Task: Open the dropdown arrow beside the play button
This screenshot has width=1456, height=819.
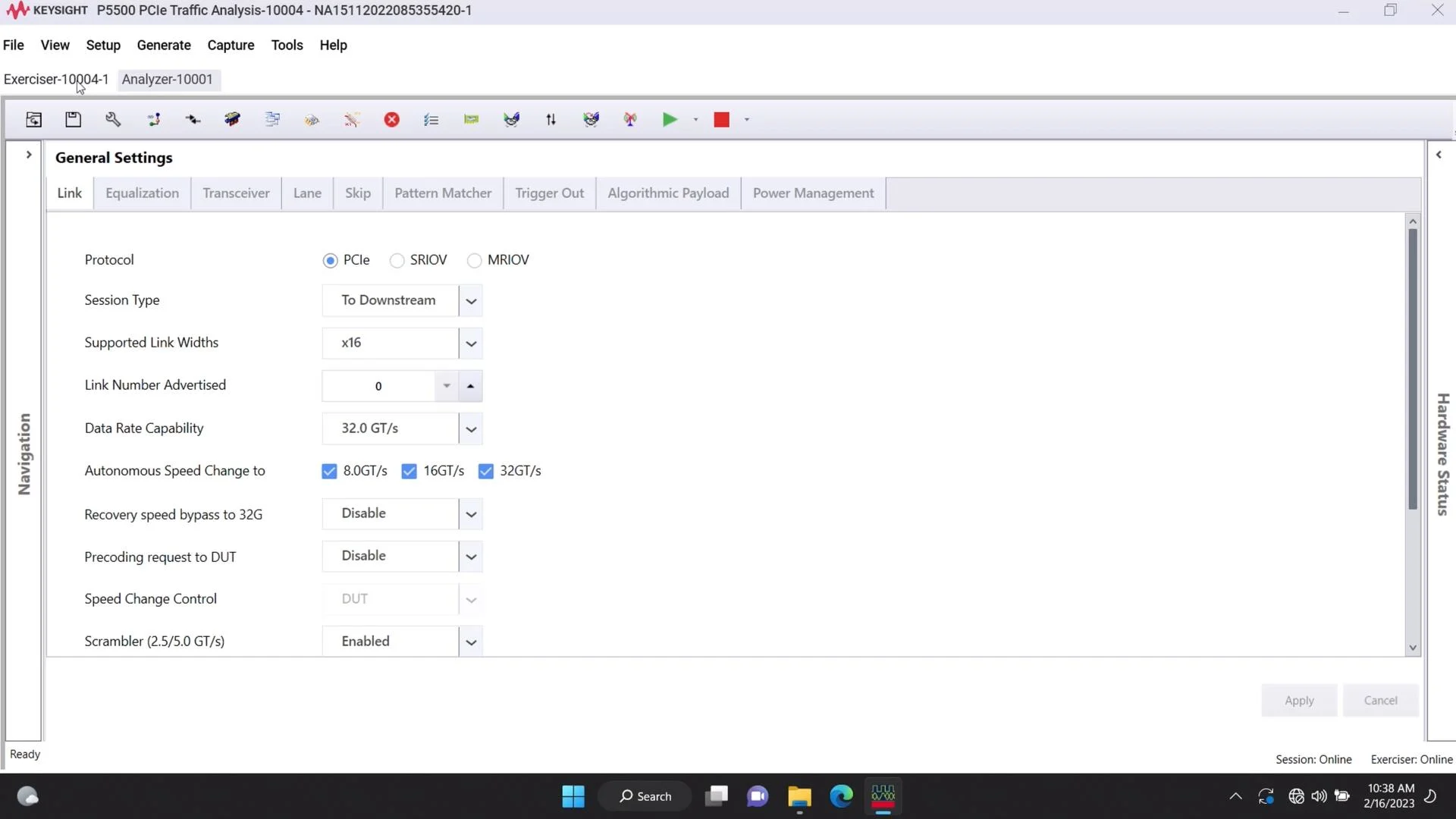Action: (x=695, y=120)
